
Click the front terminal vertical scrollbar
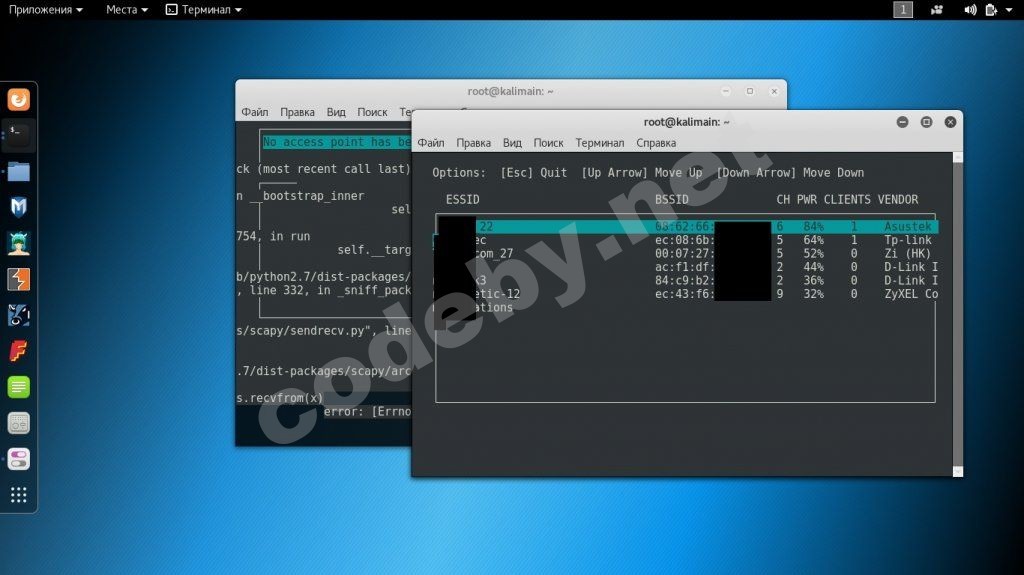(957, 314)
